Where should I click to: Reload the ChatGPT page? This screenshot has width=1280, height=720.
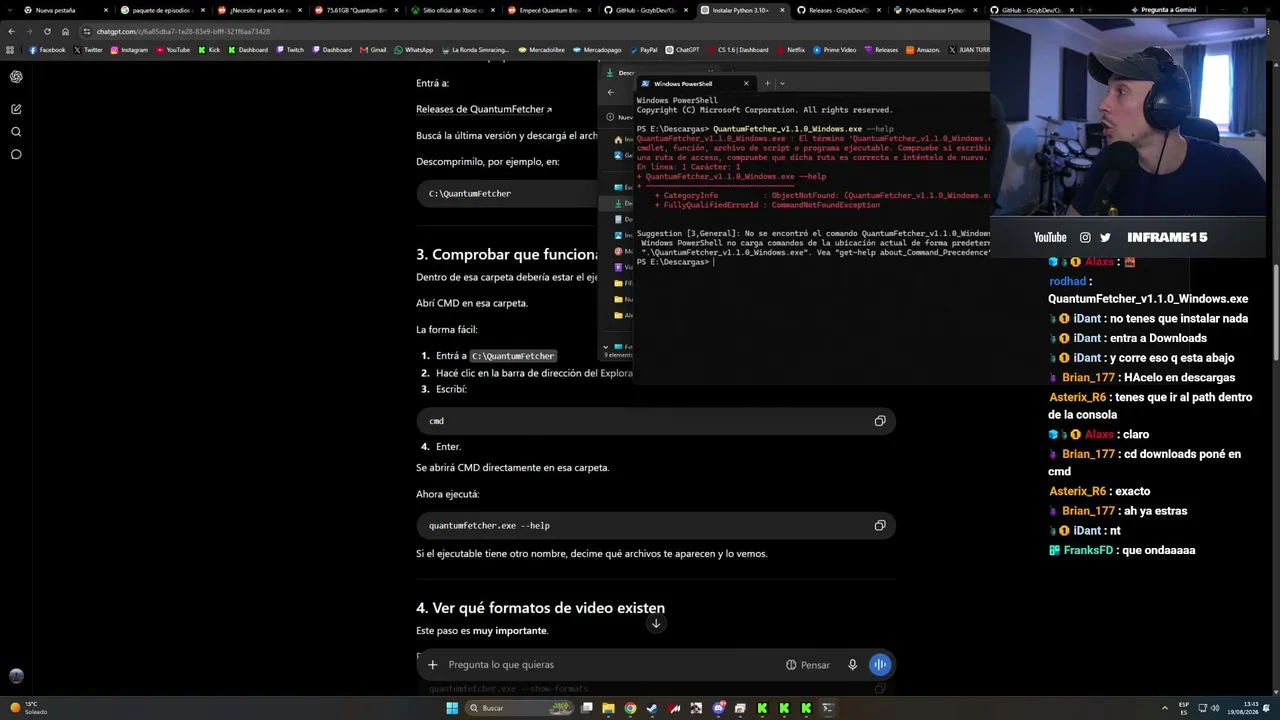click(x=47, y=31)
